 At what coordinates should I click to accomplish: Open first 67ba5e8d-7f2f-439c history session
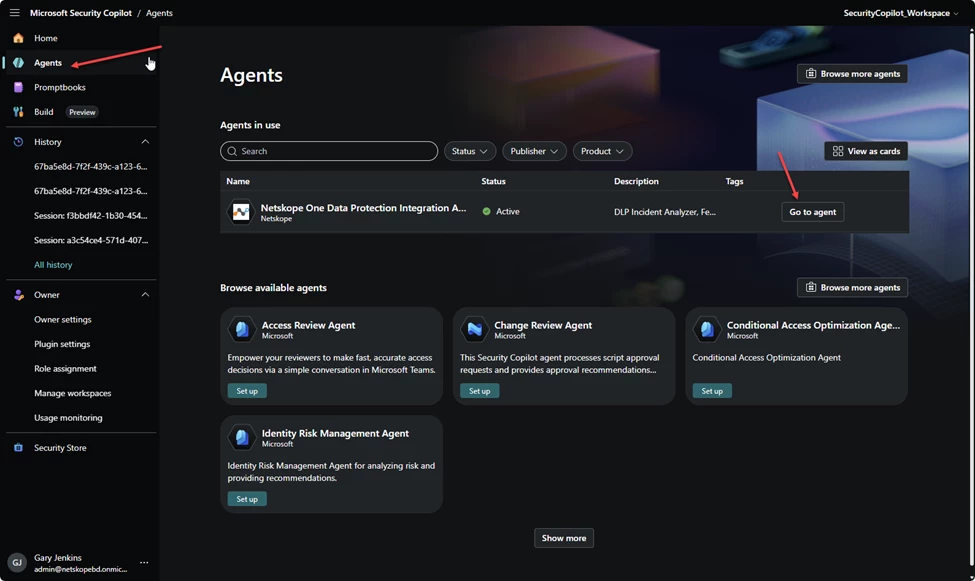(91, 167)
